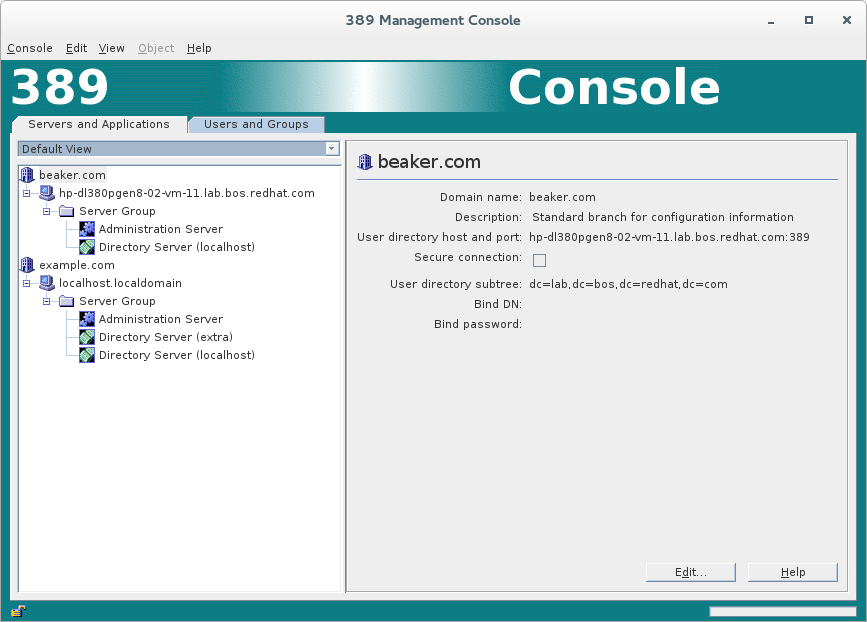Open the View menu
This screenshot has width=867, height=622.
[x=112, y=48]
